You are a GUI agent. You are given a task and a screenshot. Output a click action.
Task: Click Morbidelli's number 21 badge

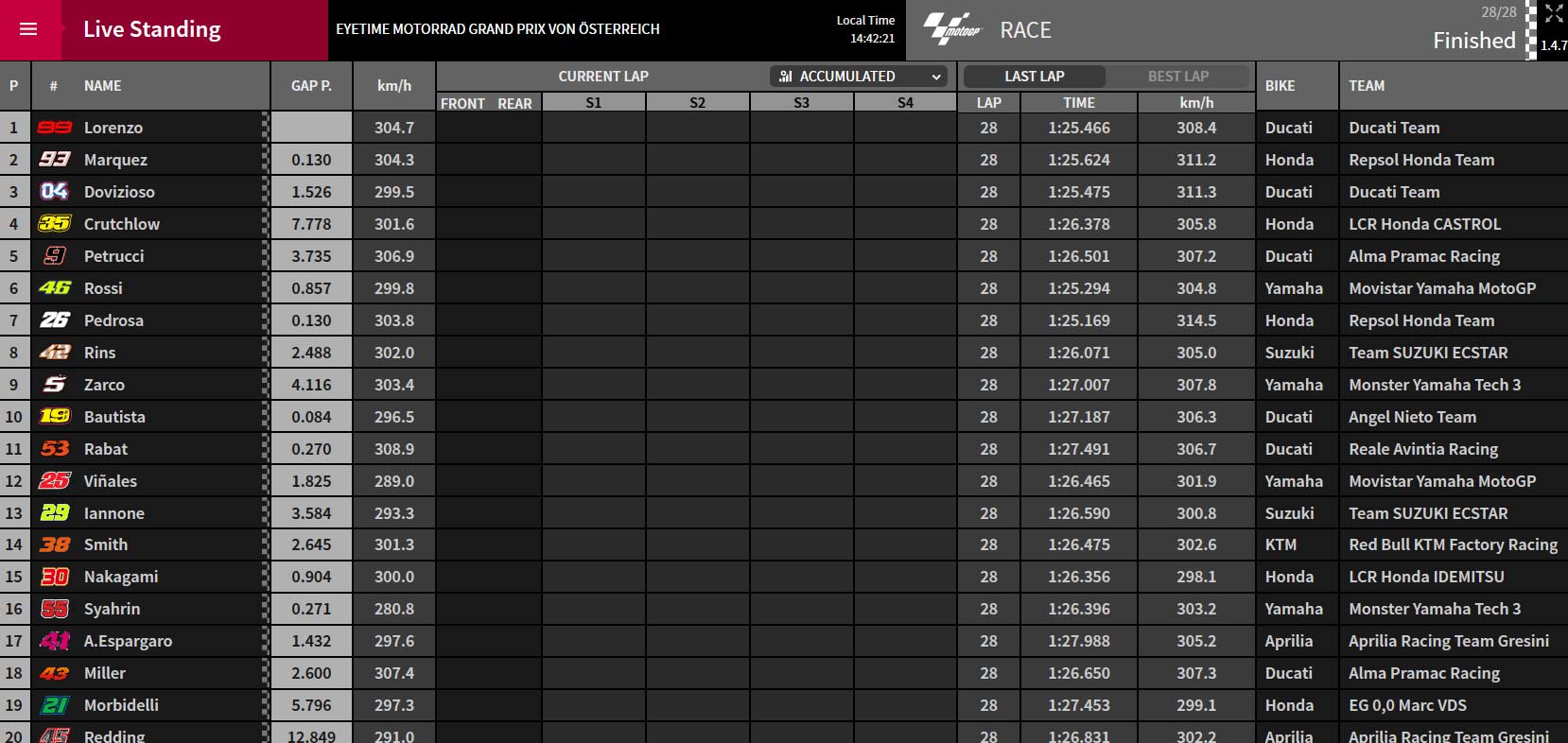tap(55, 705)
